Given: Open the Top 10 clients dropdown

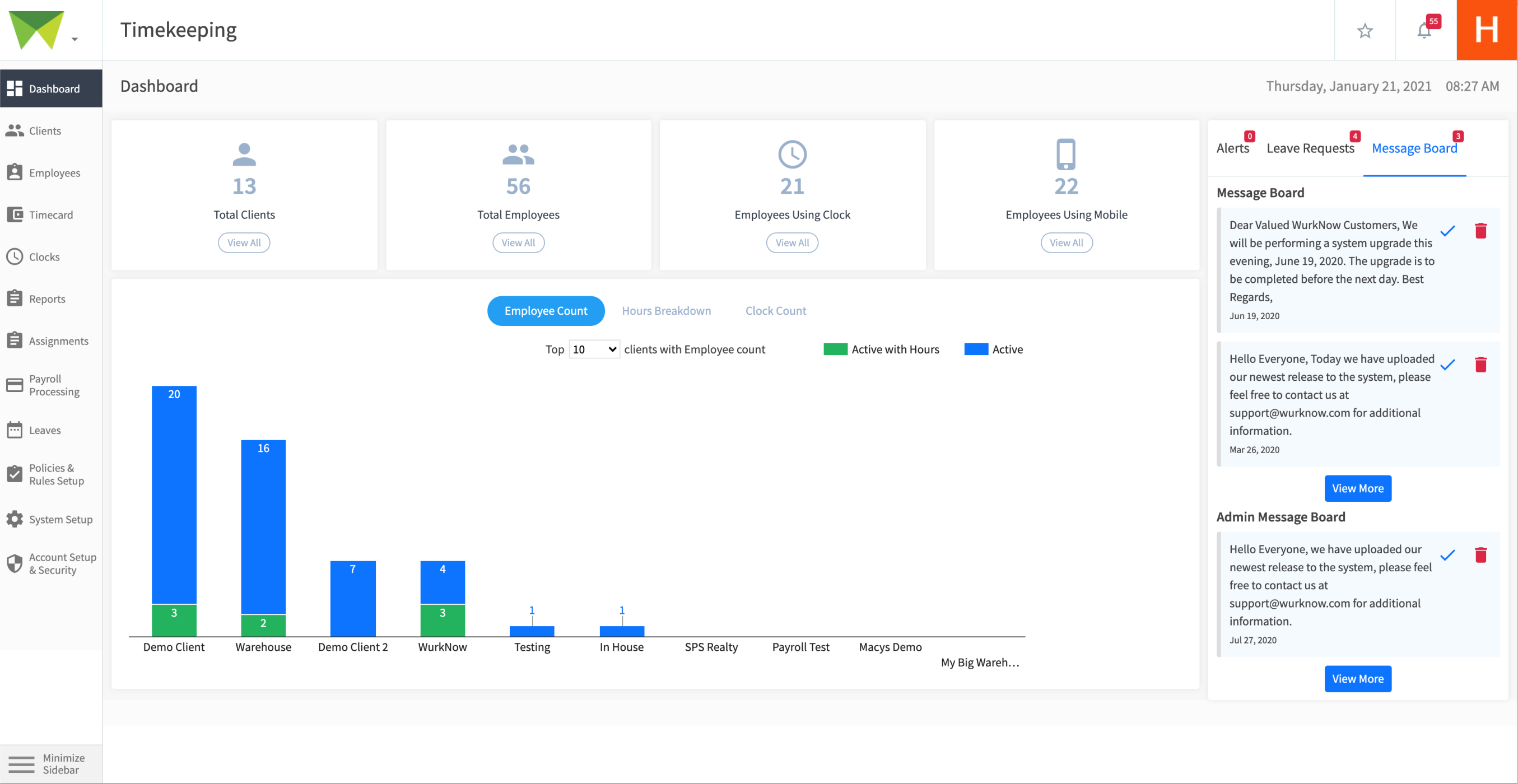Looking at the screenshot, I should 593,349.
